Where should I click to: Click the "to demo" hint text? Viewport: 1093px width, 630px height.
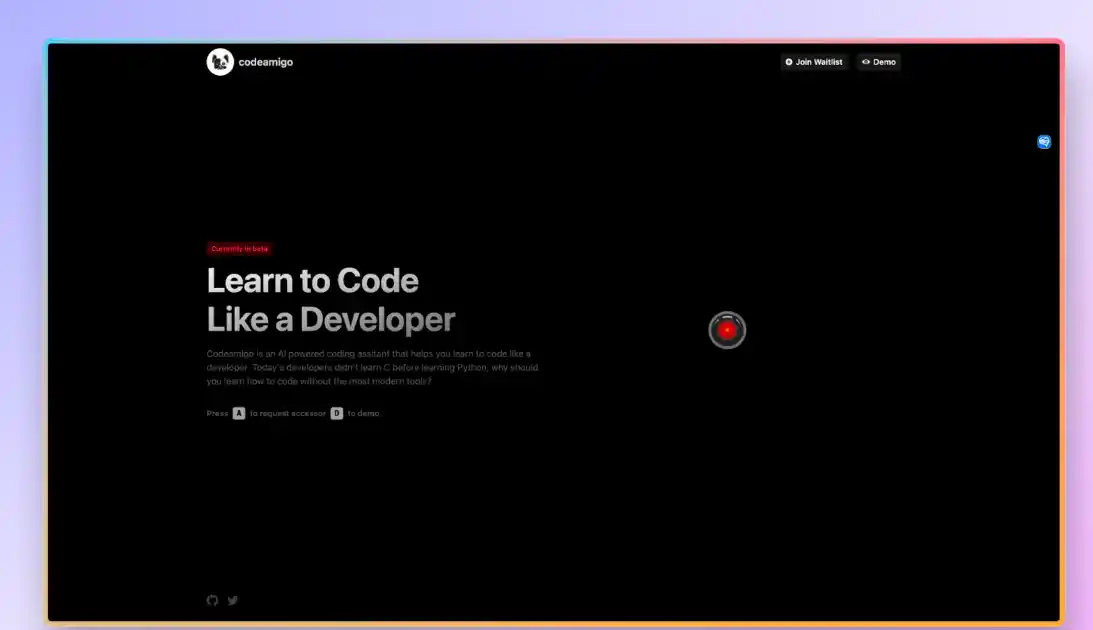click(363, 413)
